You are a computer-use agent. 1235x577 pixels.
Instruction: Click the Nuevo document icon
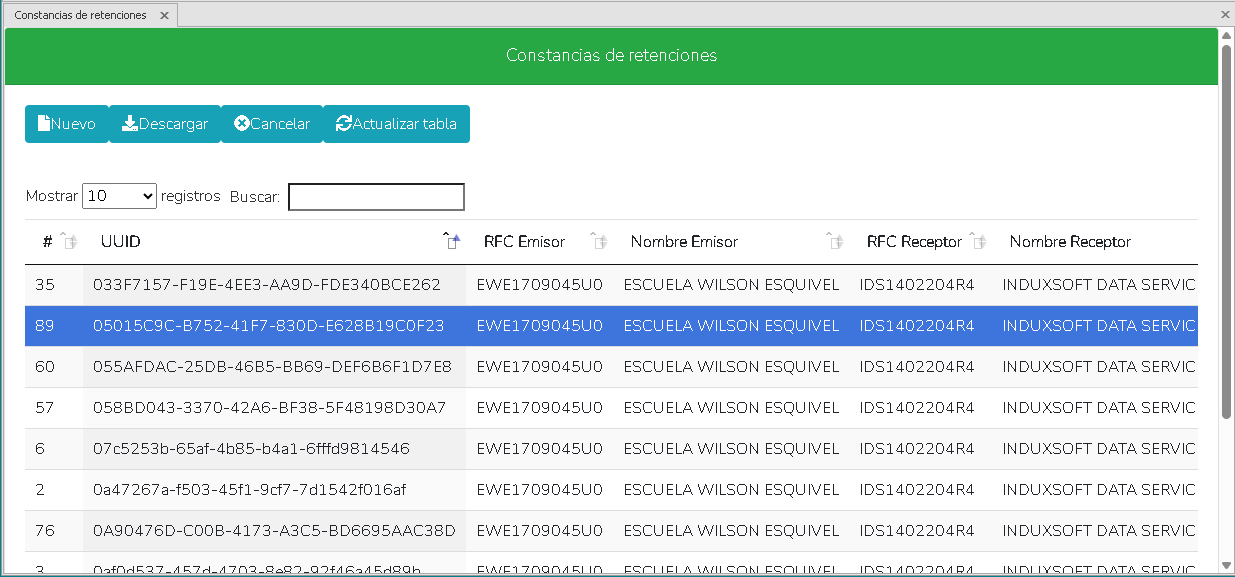(x=44, y=124)
